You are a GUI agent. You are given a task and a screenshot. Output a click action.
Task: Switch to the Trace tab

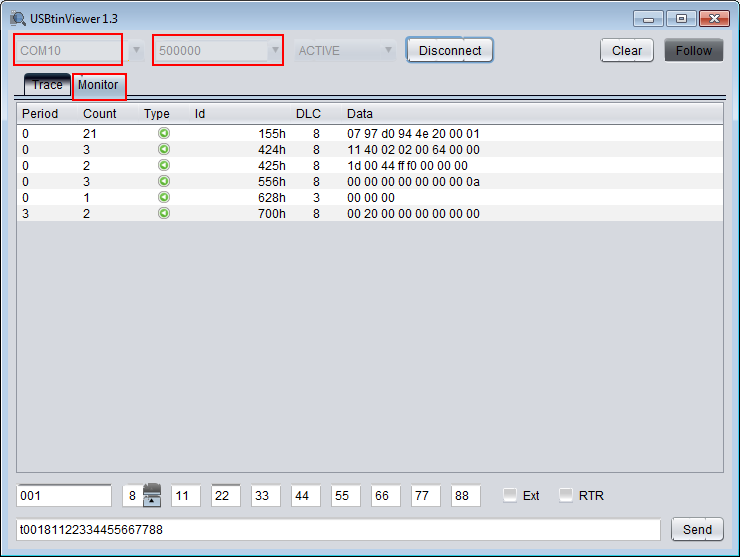pyautogui.click(x=47, y=85)
